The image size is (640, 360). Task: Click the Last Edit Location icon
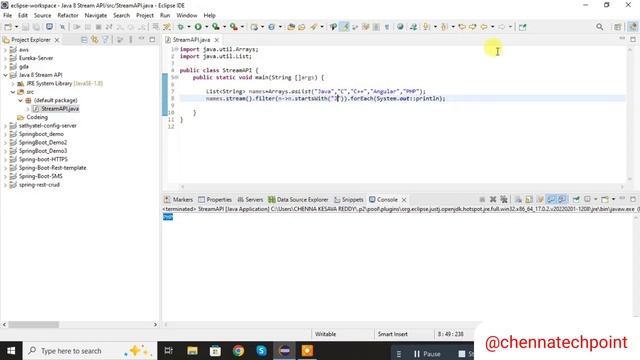click(x=462, y=27)
